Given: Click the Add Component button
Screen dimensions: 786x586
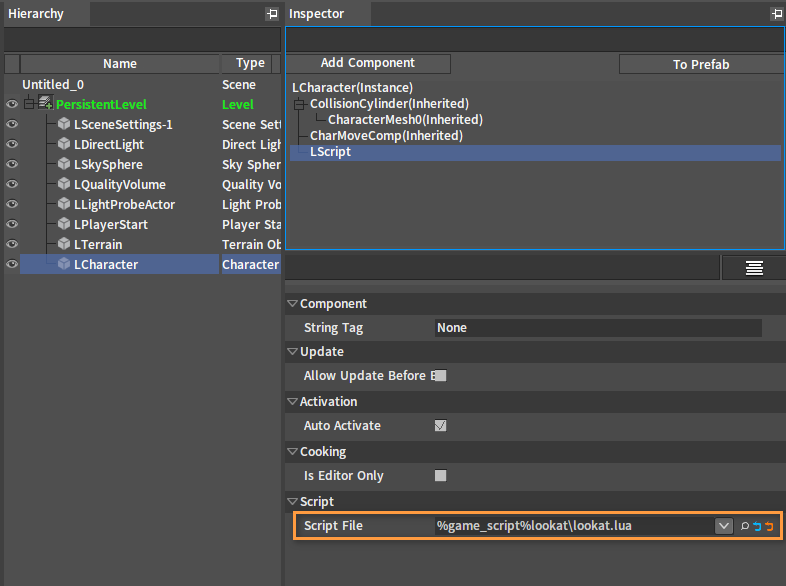Looking at the screenshot, I should [368, 63].
